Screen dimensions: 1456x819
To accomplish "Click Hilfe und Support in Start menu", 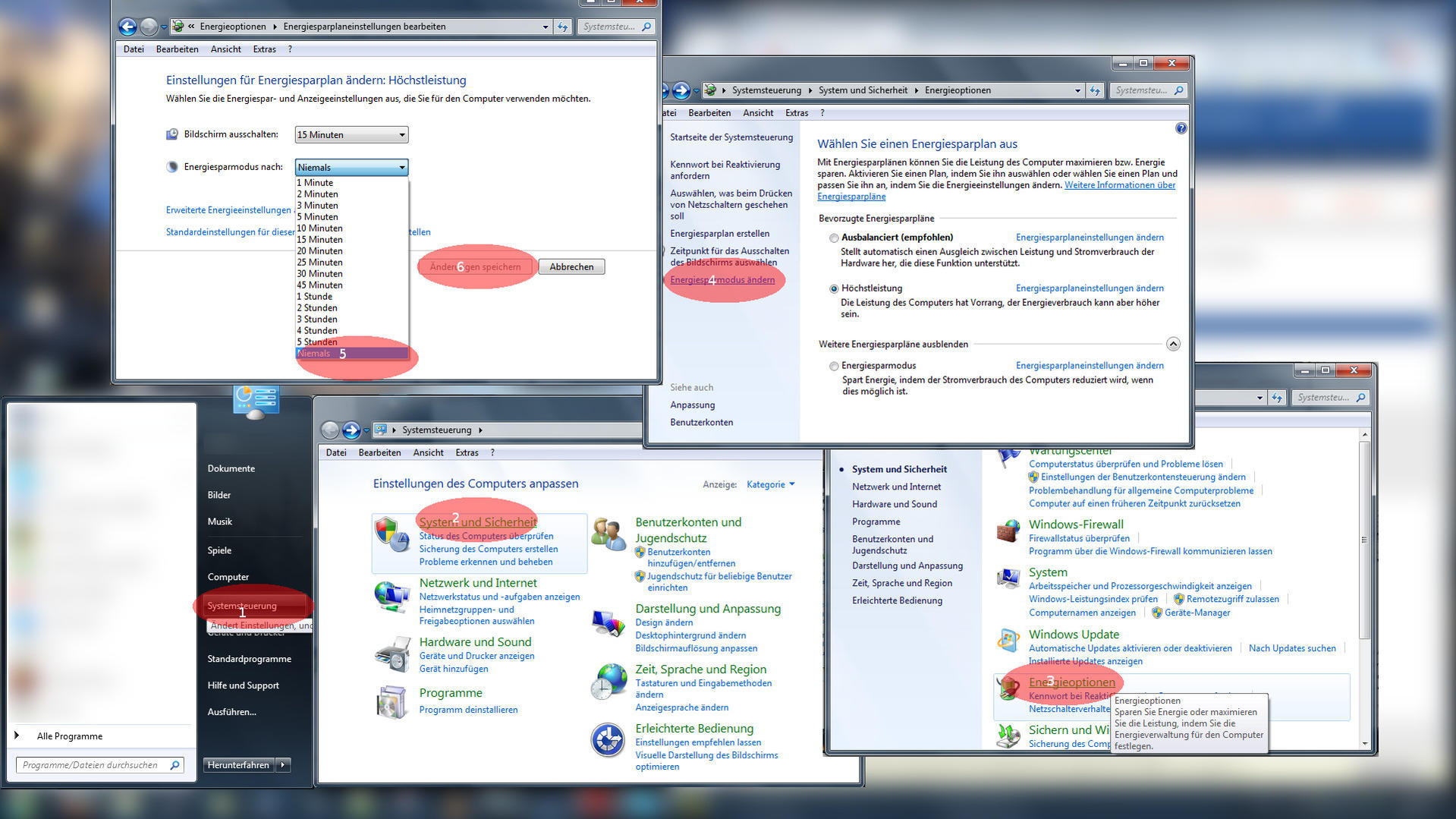I will 244,685.
